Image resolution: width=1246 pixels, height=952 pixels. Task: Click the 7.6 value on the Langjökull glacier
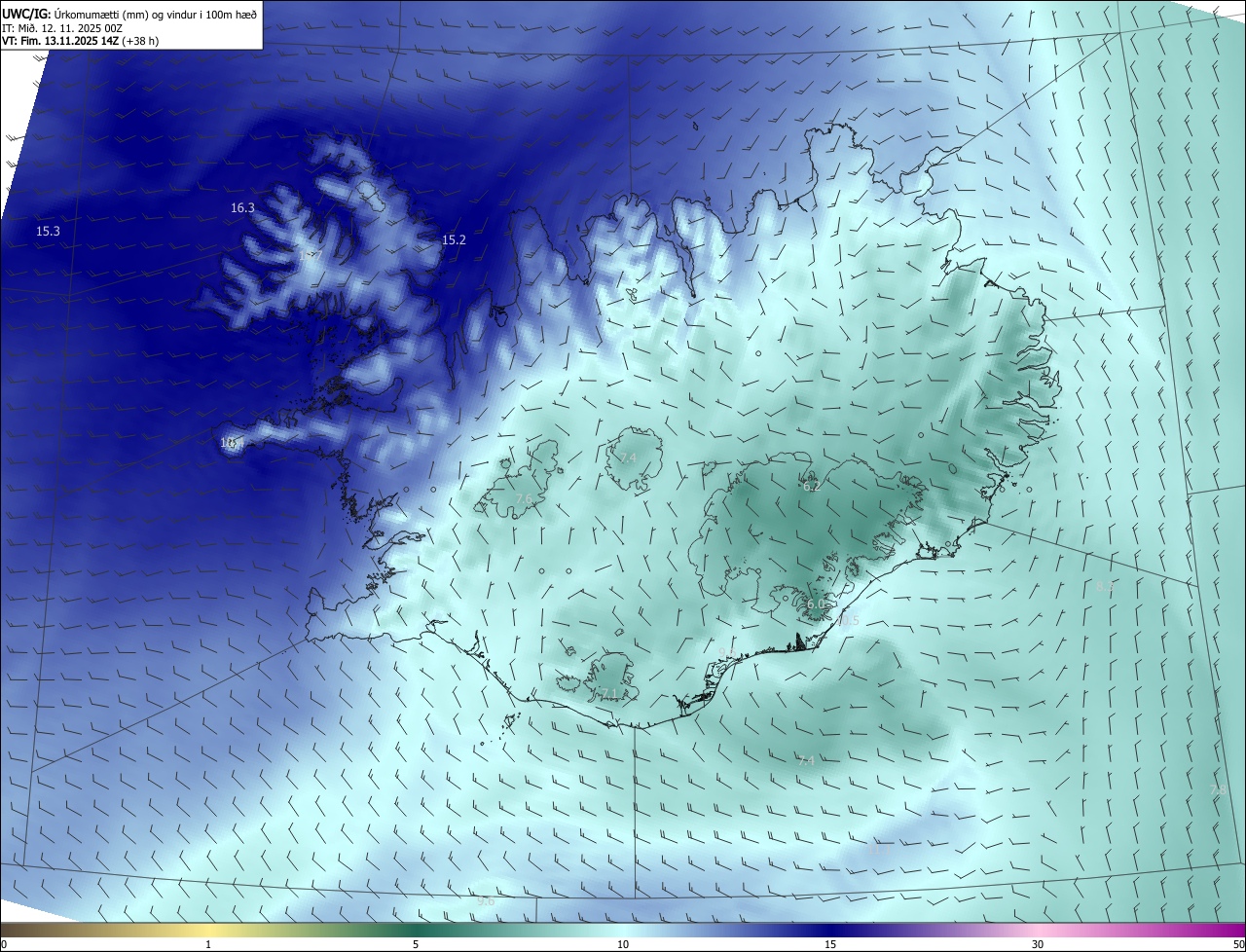(x=524, y=499)
